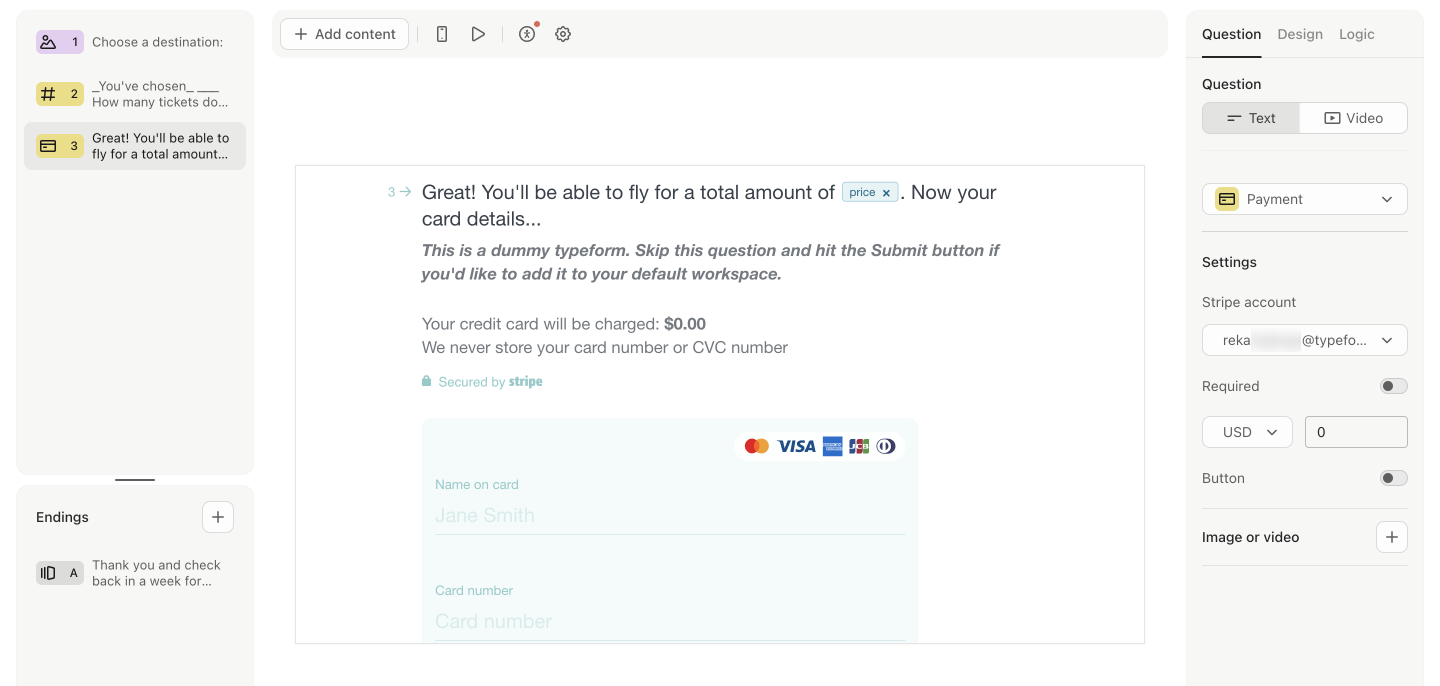The height and width of the screenshot is (686, 1440).
Task: Open the USD currency dropdown
Action: [x=1247, y=432]
